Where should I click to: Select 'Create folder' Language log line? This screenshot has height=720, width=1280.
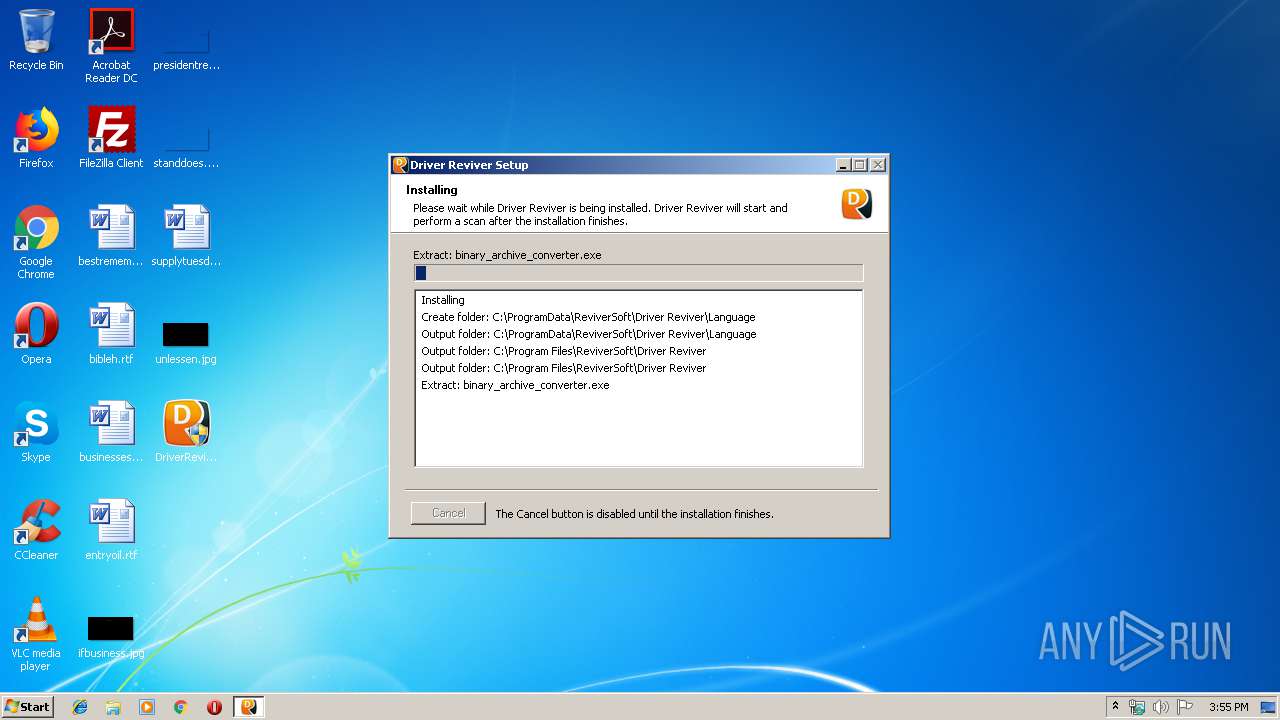pyautogui.click(x=588, y=317)
